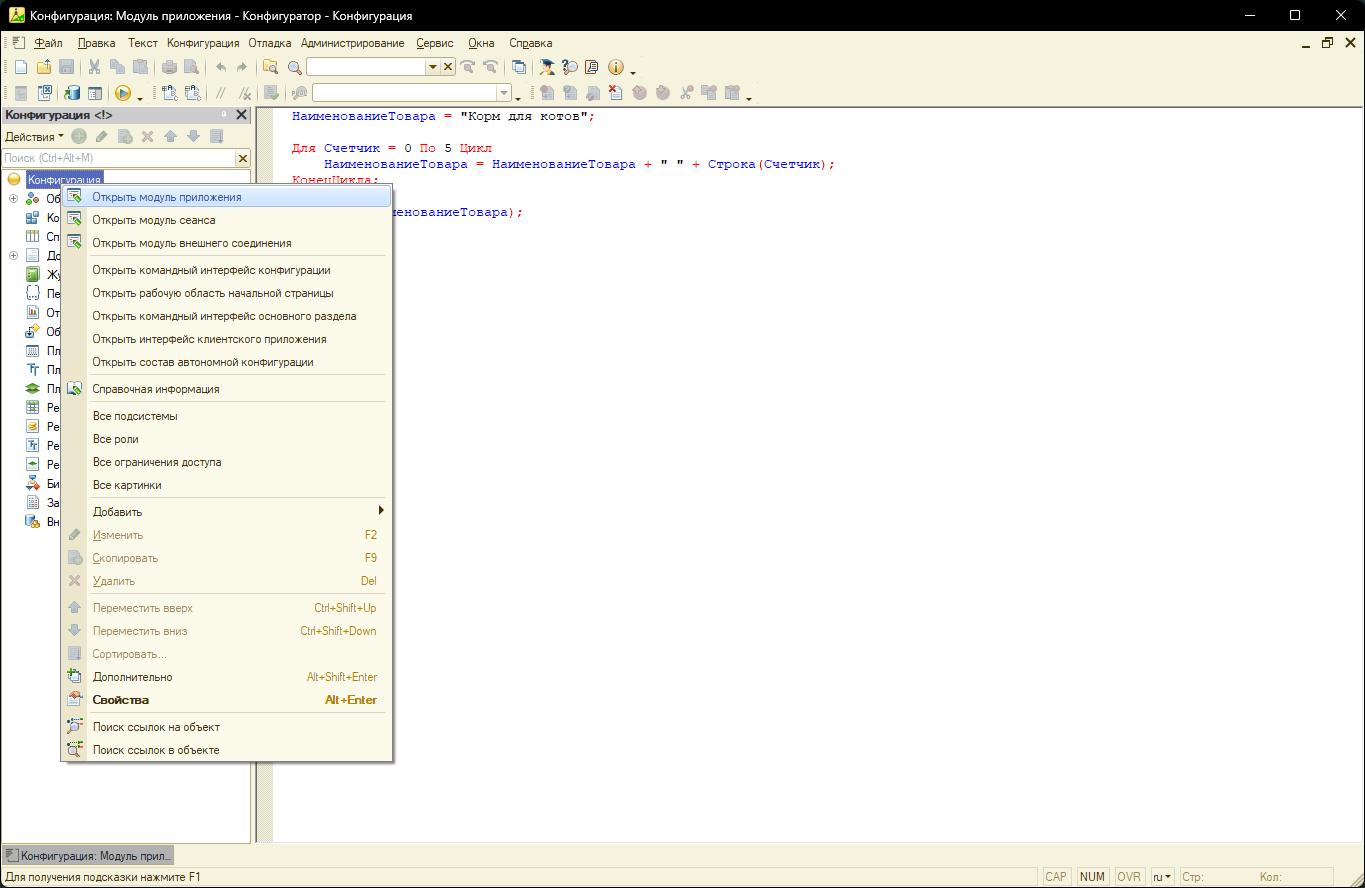Click the Update database configuration icon
Image resolution: width=1365 pixels, height=888 pixels.
pos(71,93)
